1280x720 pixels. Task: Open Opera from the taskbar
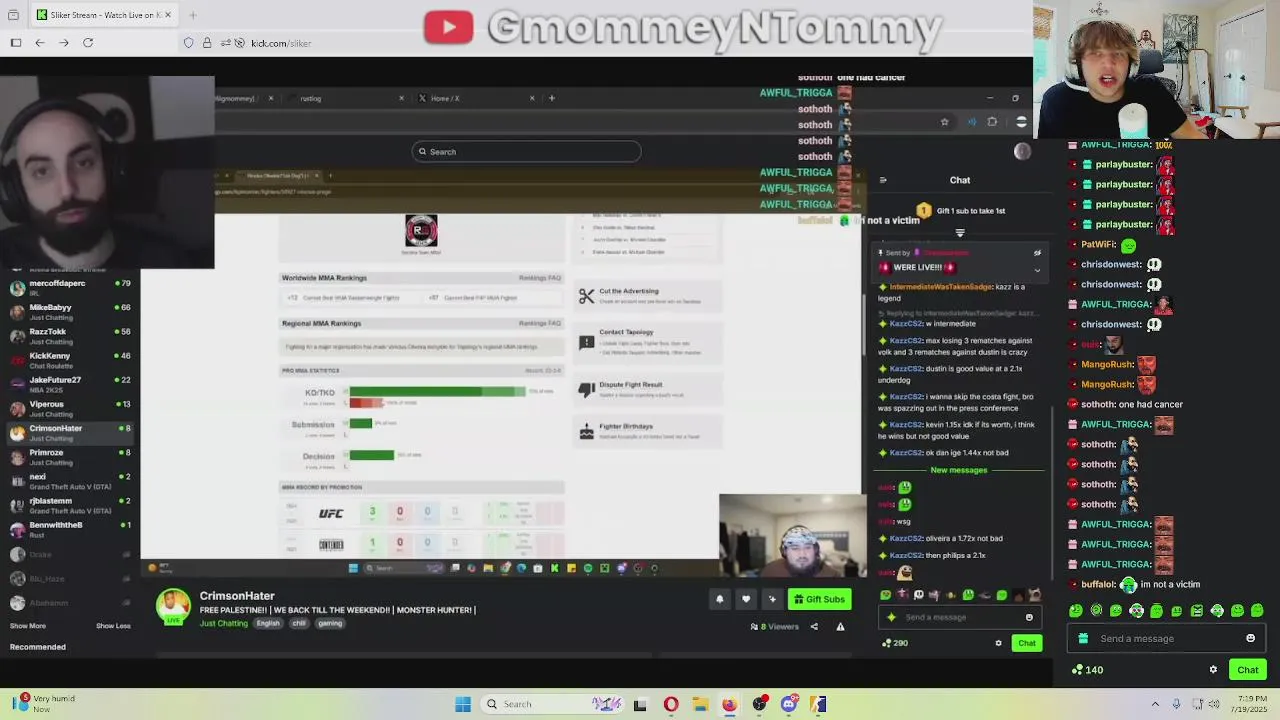[671, 704]
